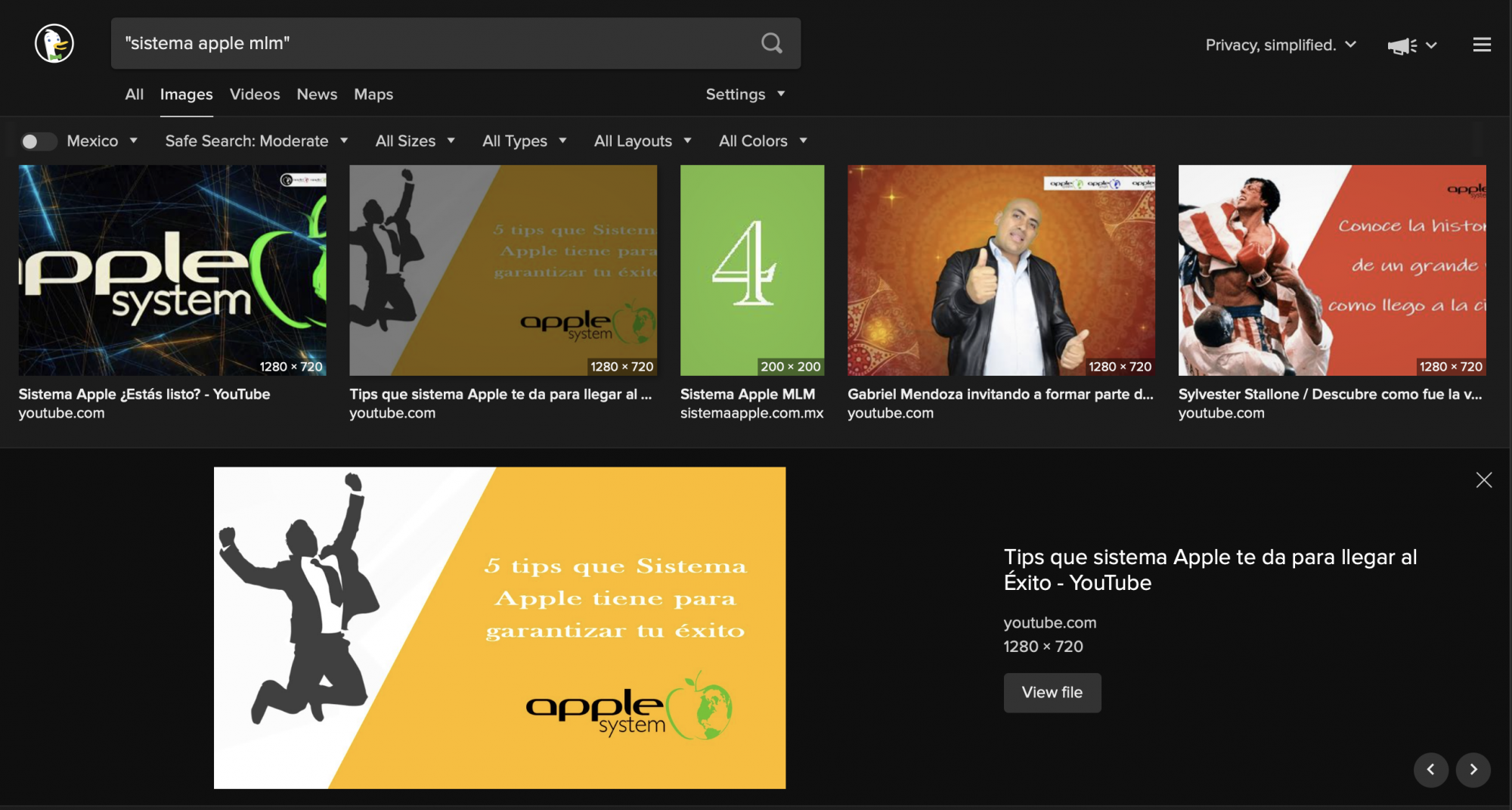Image resolution: width=1512 pixels, height=810 pixels.
Task: Open the 'Sistema Apple ¿Estás listo? - YouTube' title
Action: (144, 394)
